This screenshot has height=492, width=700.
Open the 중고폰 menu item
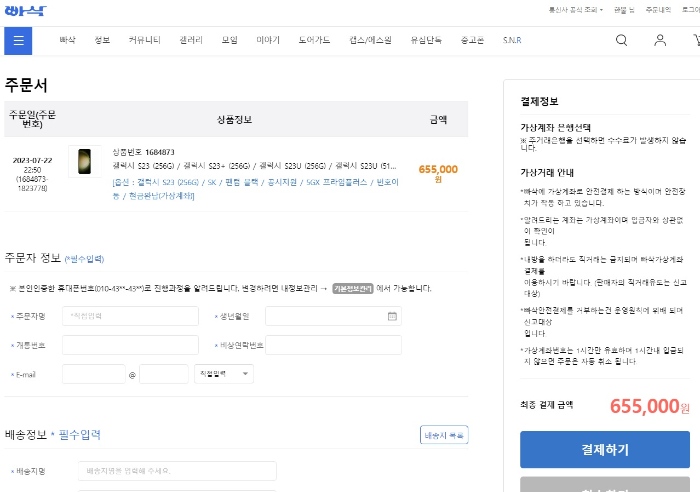point(472,40)
